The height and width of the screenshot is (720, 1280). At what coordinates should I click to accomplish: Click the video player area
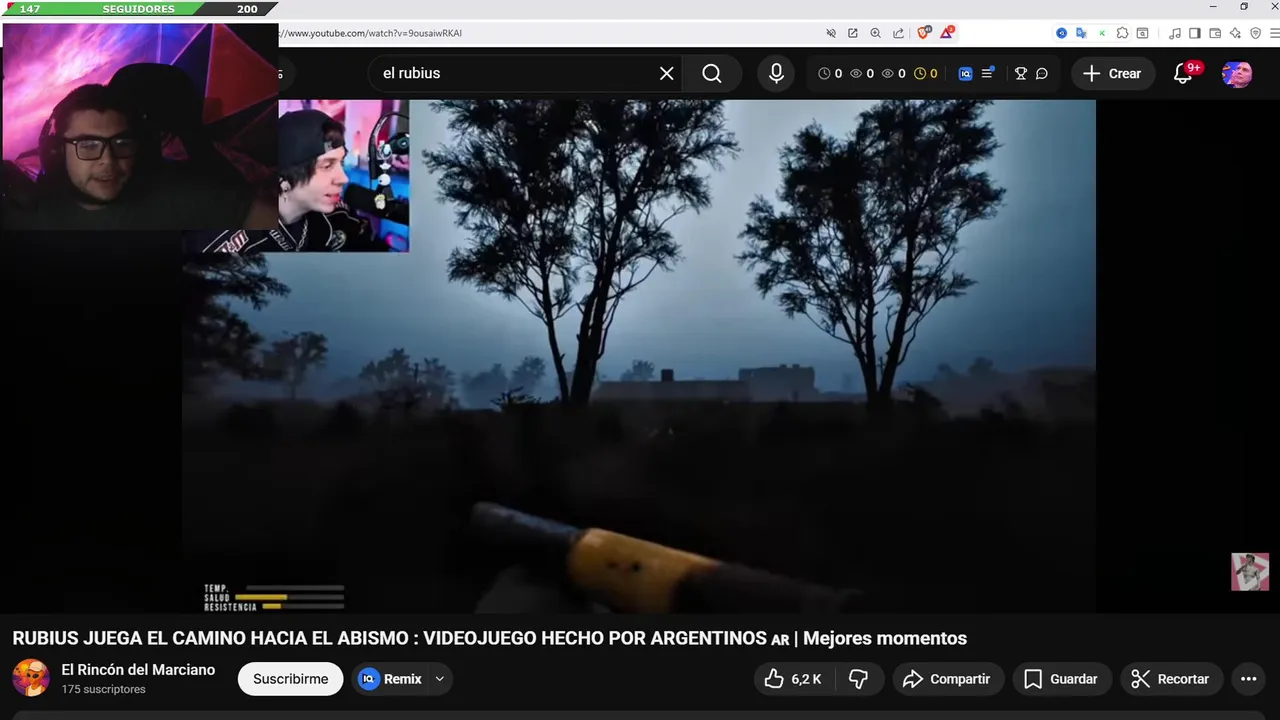click(x=638, y=355)
